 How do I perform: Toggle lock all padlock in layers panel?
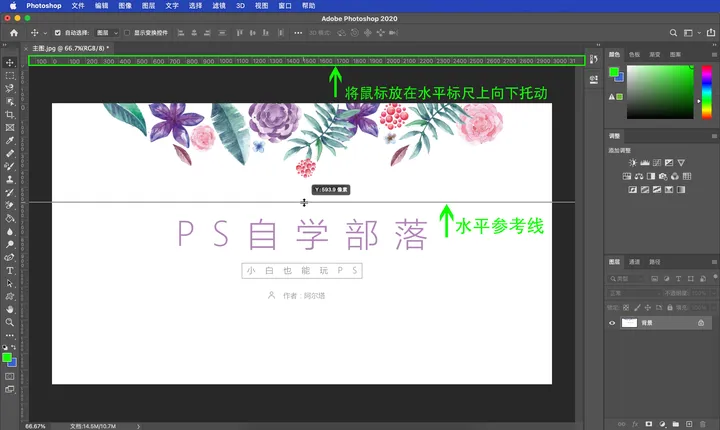click(x=669, y=307)
